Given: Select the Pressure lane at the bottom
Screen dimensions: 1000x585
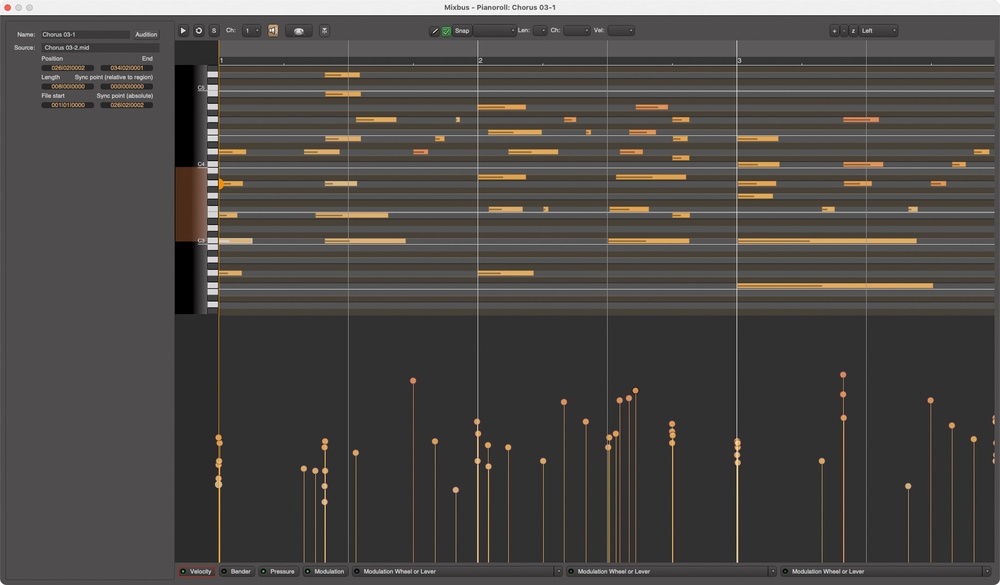Looking at the screenshot, I should (263, 571).
